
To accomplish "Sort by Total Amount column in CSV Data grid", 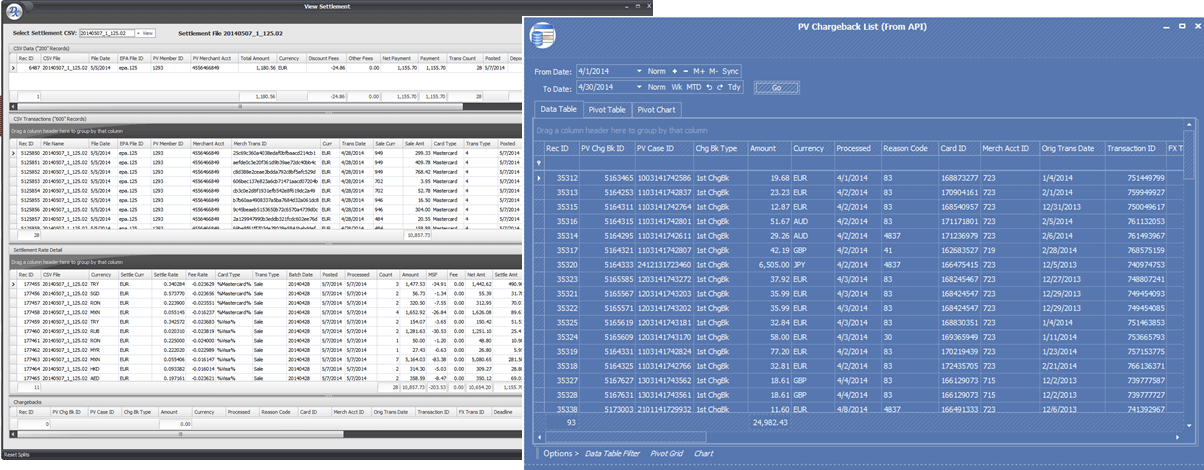I will [257, 59].
